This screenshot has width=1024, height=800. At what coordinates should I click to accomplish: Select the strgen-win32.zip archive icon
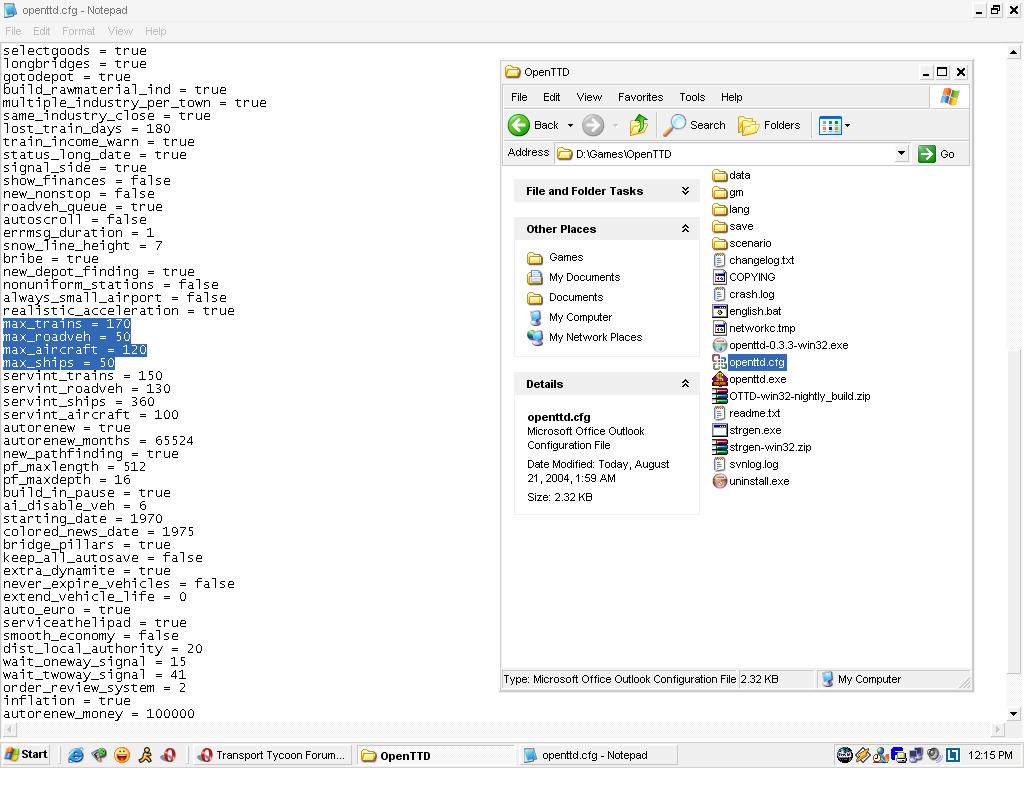click(720, 447)
